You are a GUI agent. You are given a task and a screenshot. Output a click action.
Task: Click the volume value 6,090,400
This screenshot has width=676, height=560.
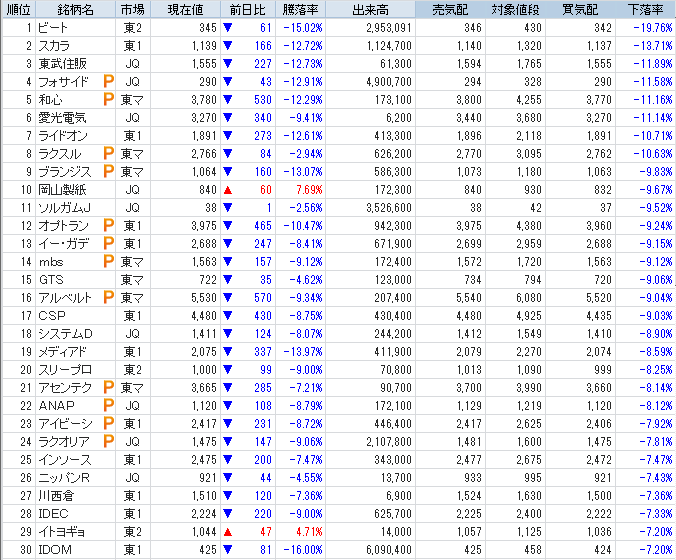click(x=389, y=550)
